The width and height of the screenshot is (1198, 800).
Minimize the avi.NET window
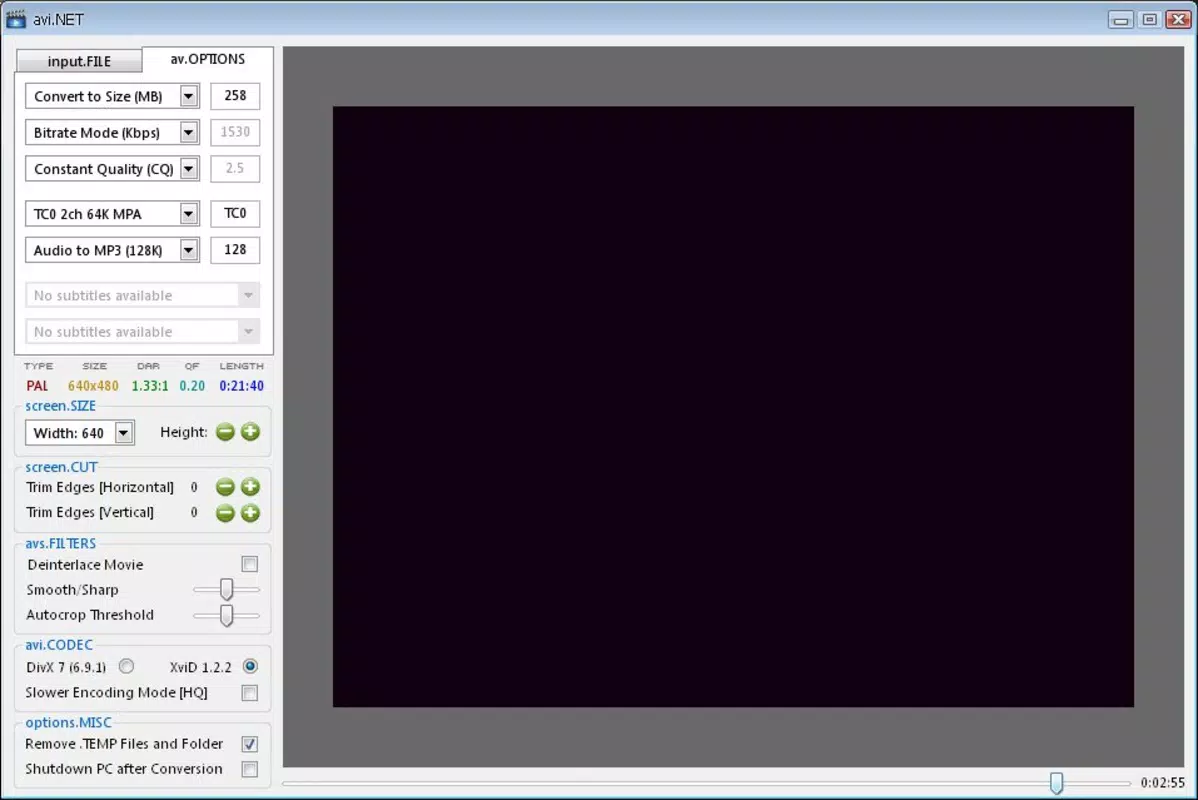[1121, 20]
